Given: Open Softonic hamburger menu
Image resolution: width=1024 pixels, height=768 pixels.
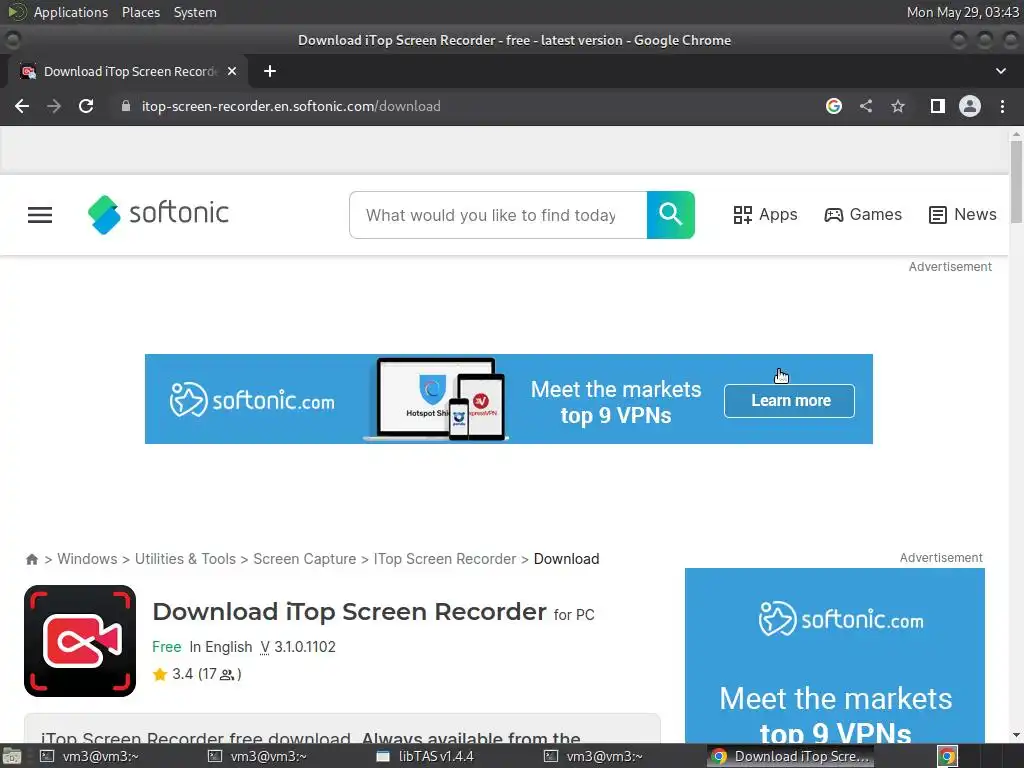Looking at the screenshot, I should [x=40, y=215].
